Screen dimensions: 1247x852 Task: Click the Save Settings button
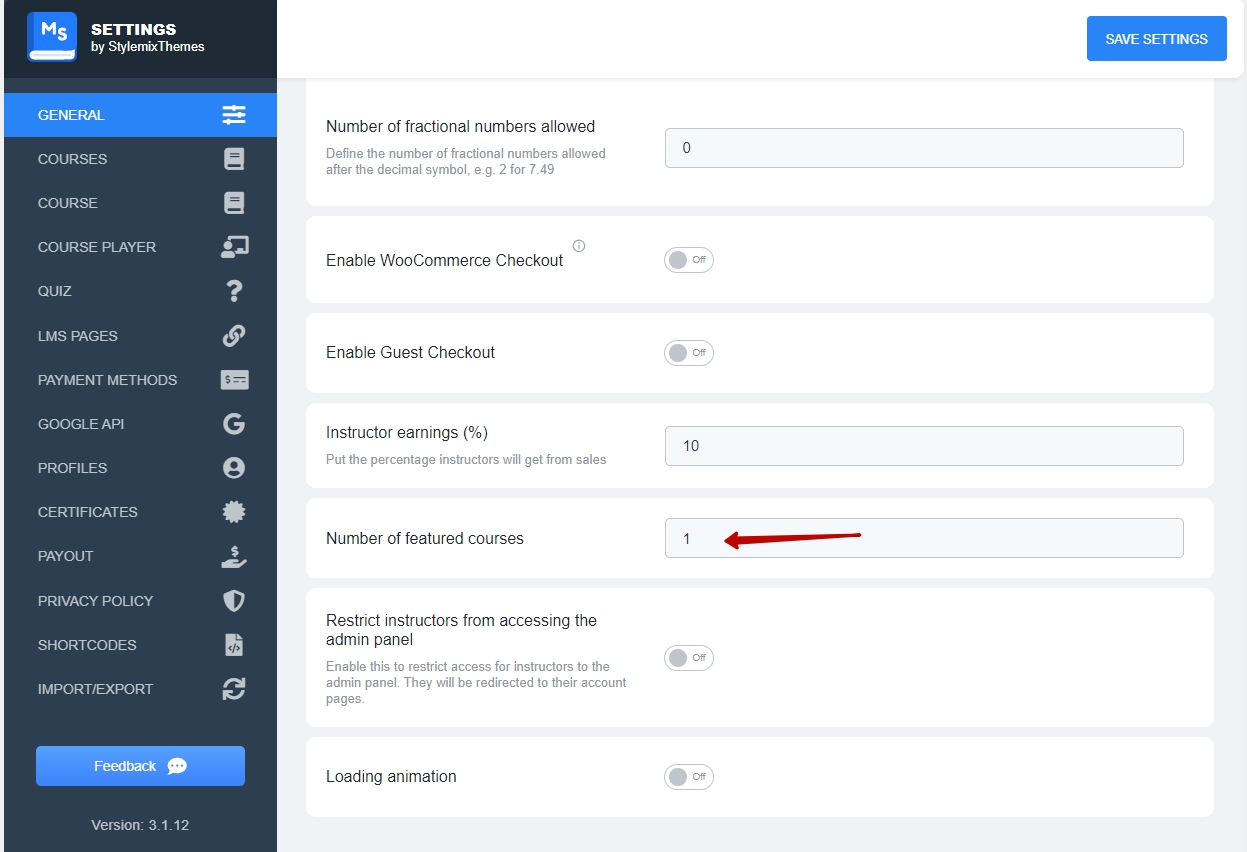[x=1156, y=39]
